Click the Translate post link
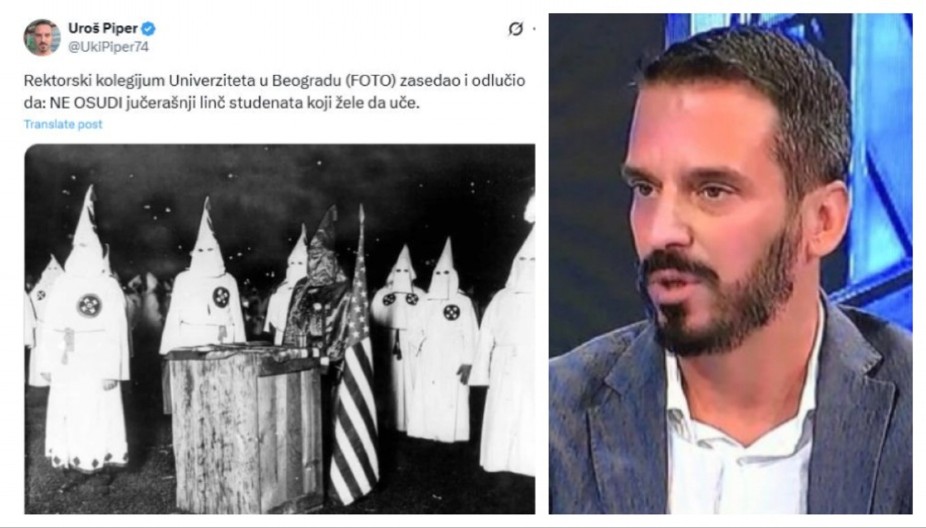This screenshot has height=528, width=926. click(x=63, y=124)
